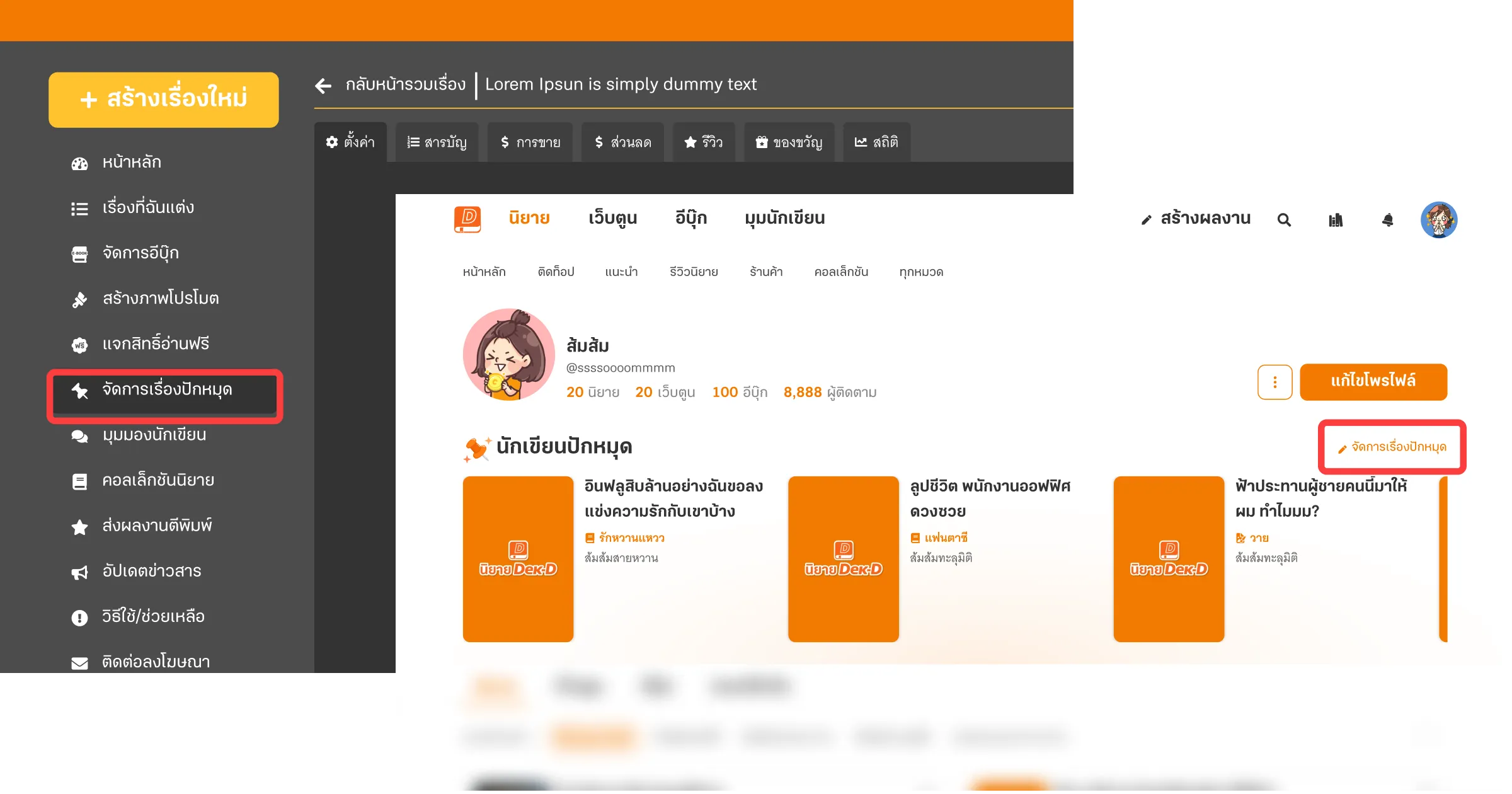Open cover of อินฟลูสิบล้านอย่างฉันขอลงแข่งความรักกับเขาบ้าง
Viewport: 1512px width, 794px height.
pyautogui.click(x=518, y=560)
